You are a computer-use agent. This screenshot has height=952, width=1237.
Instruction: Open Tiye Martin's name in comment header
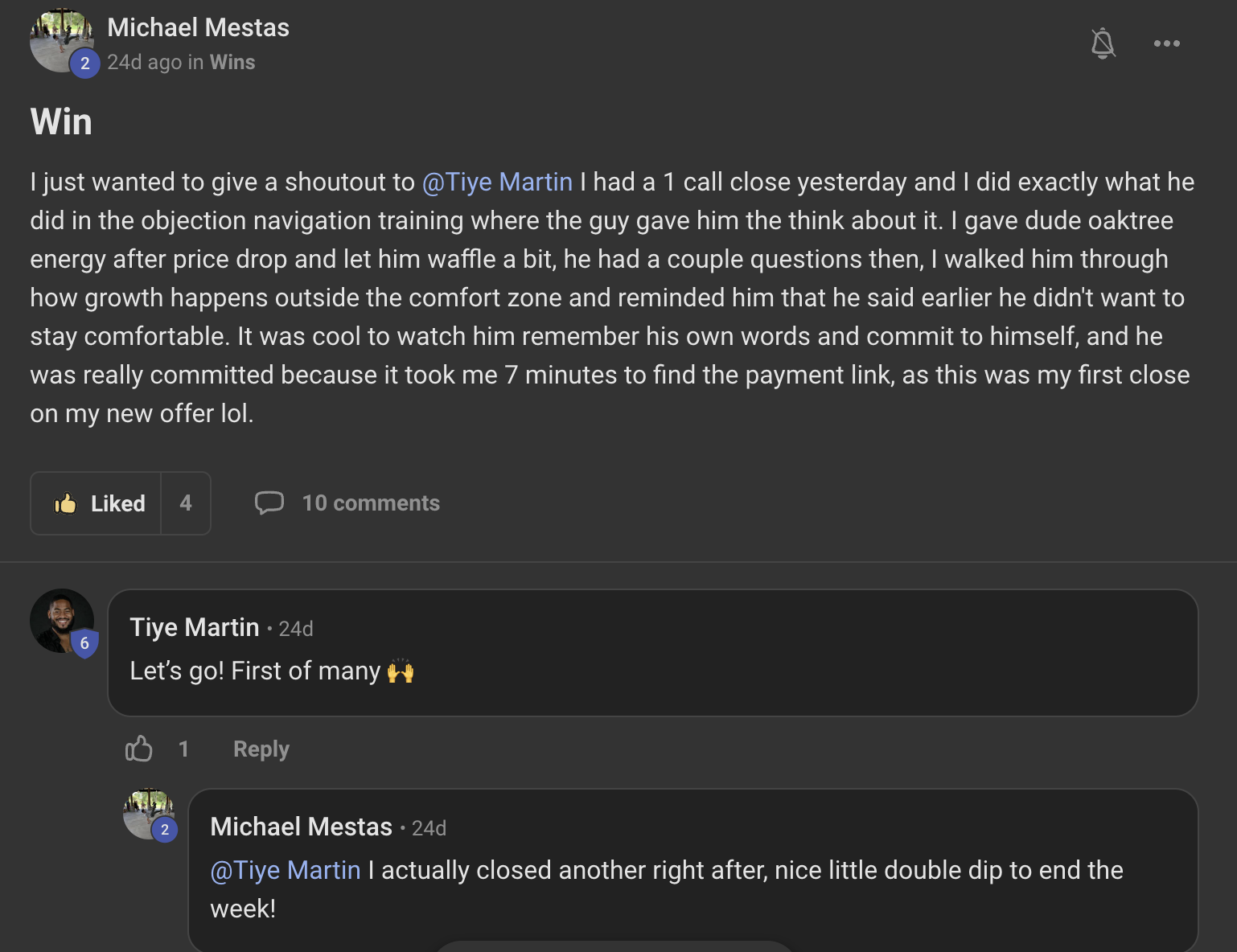[195, 627]
